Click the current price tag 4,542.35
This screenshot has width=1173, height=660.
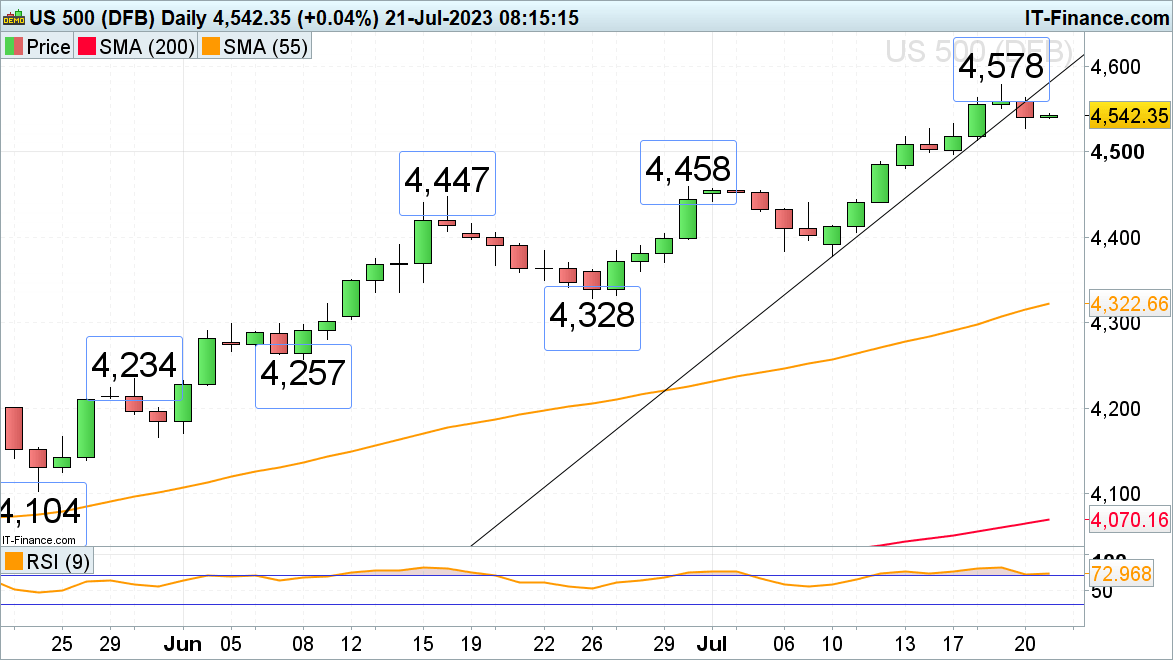1129,116
